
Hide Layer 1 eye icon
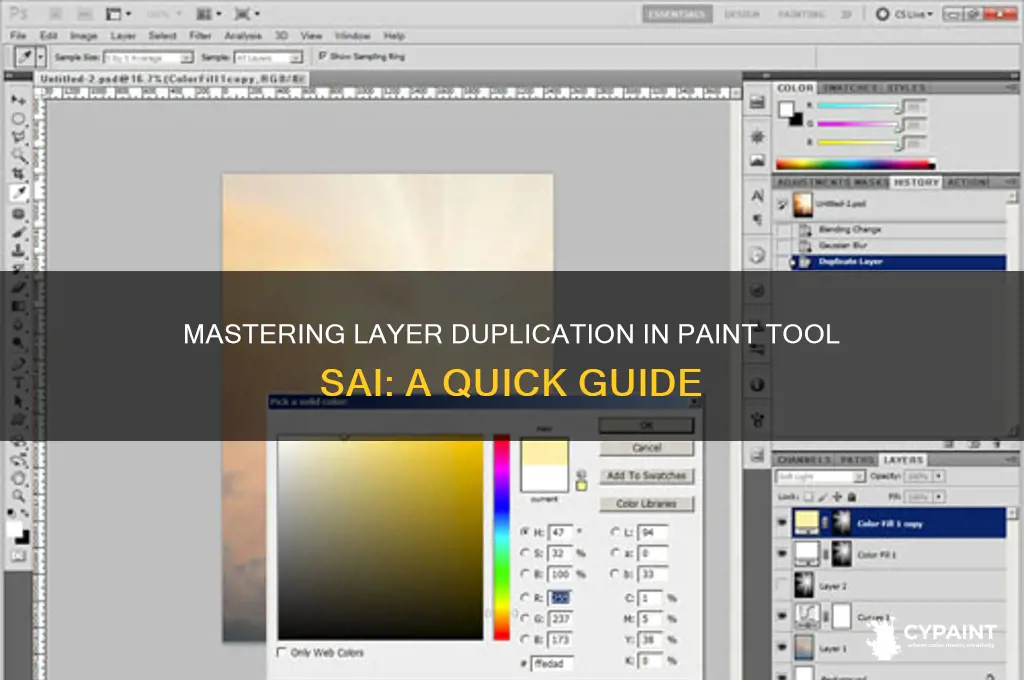(782, 647)
